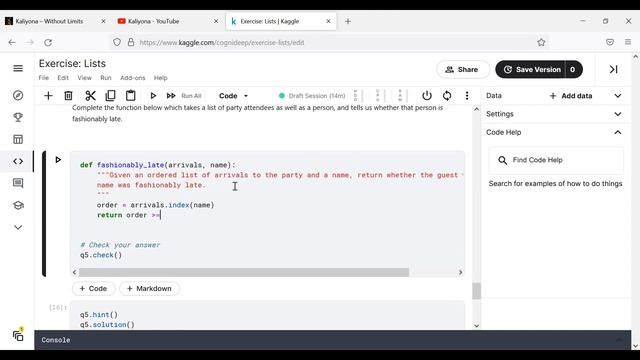Open Datasets table icon in sidebar

click(x=18, y=139)
